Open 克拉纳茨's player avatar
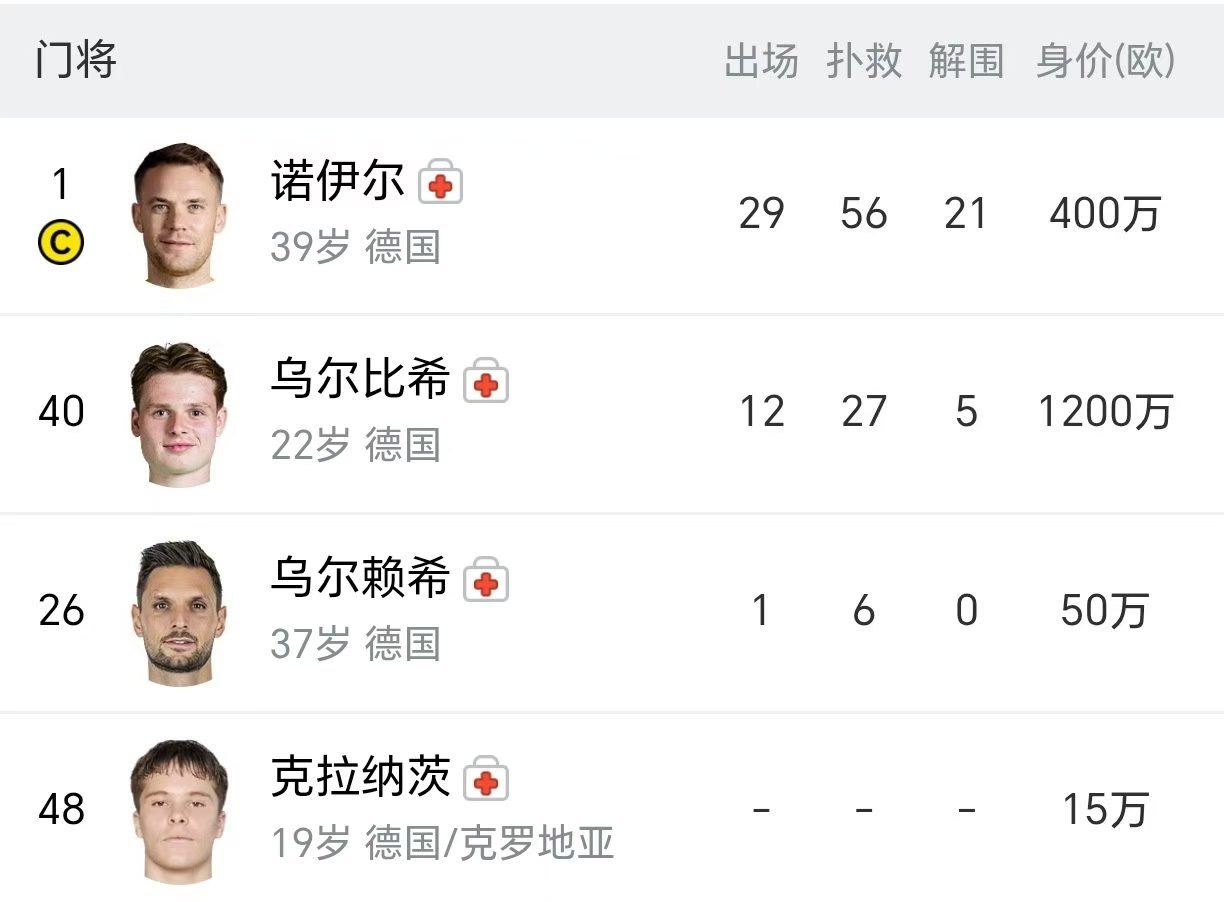The height and width of the screenshot is (902, 1224). coord(179,811)
